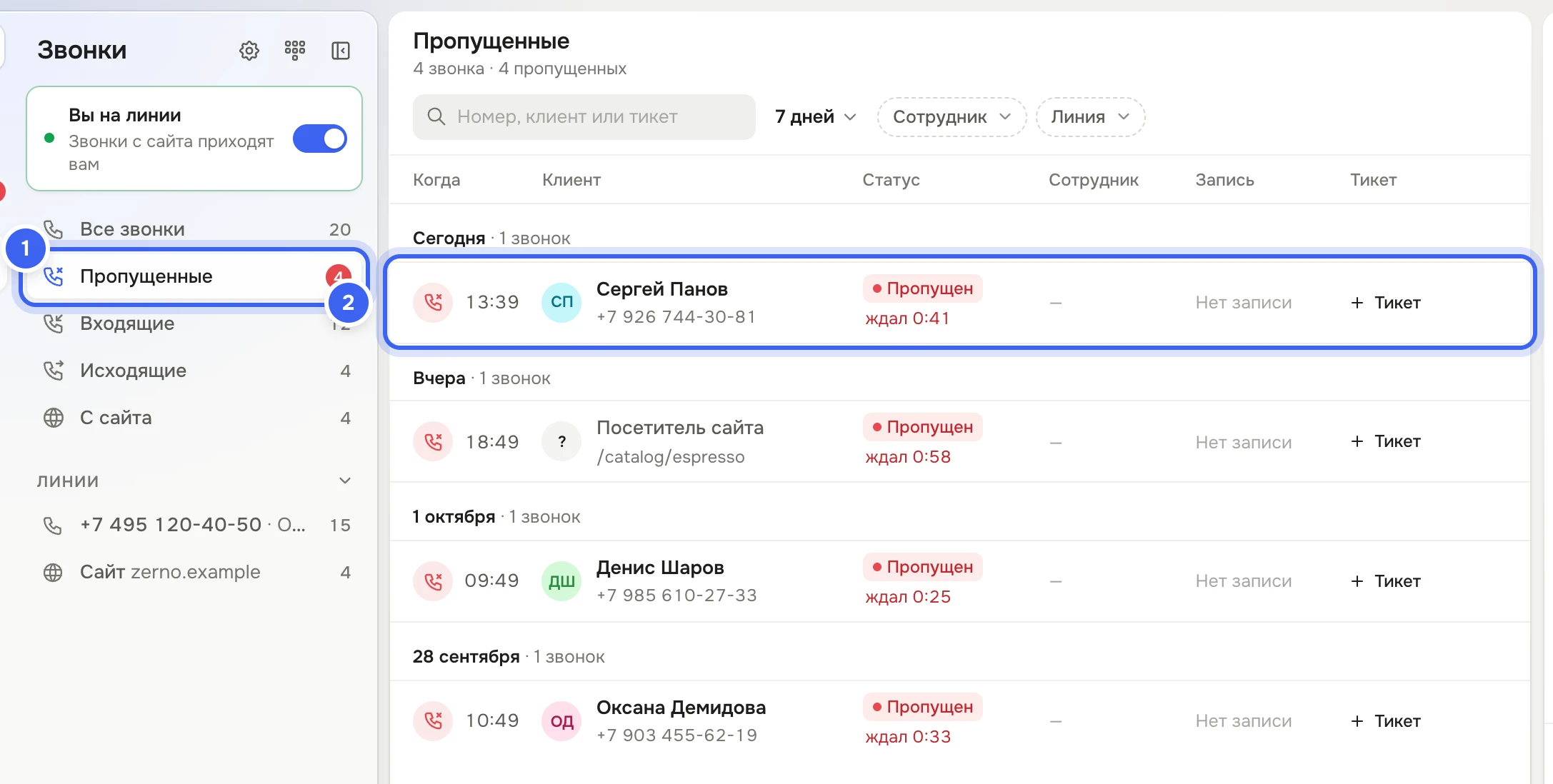Image resolution: width=1553 pixels, height=784 pixels.
Task: Click missed-call icon for Денис Шаров
Action: (x=433, y=581)
